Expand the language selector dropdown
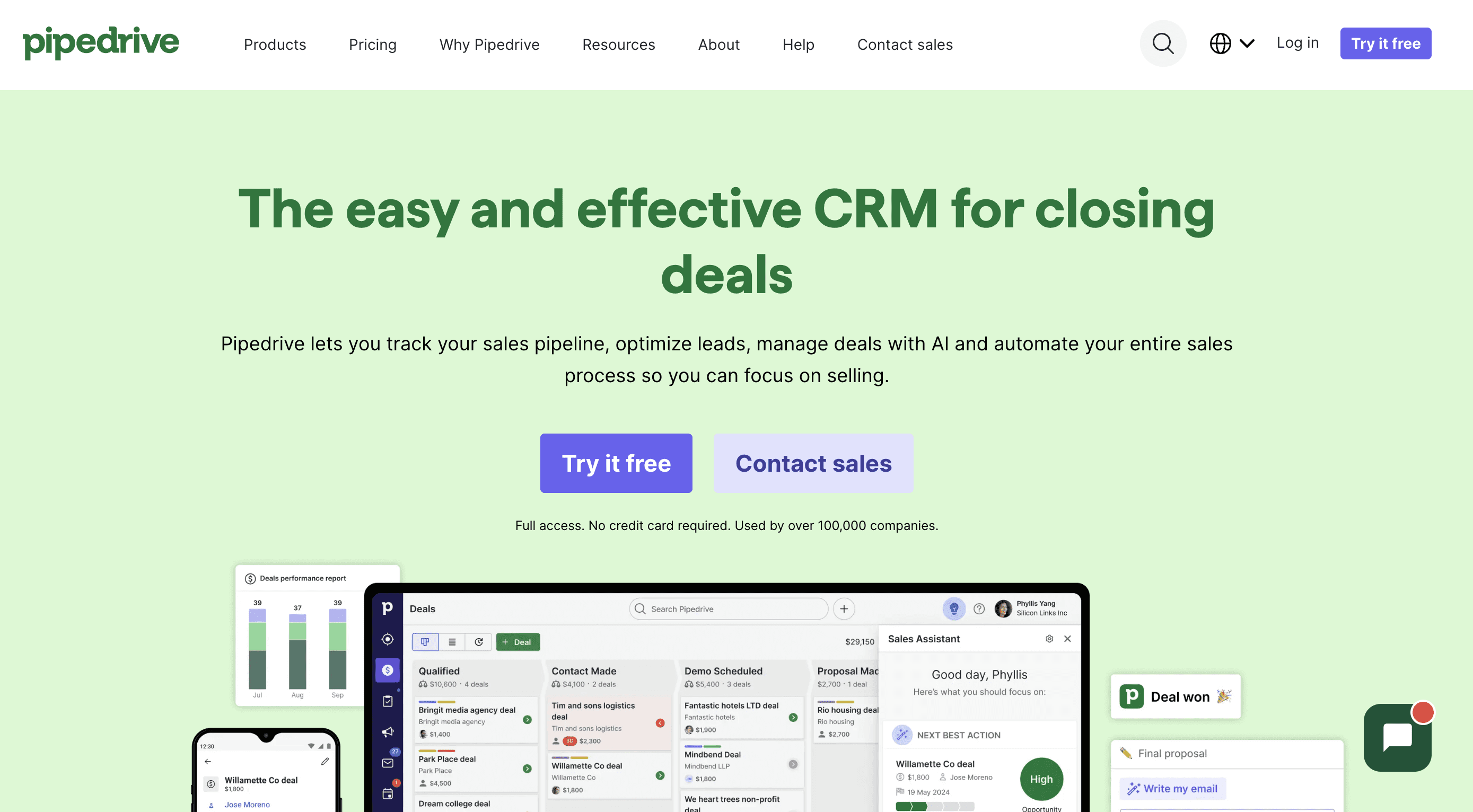 (x=1231, y=43)
